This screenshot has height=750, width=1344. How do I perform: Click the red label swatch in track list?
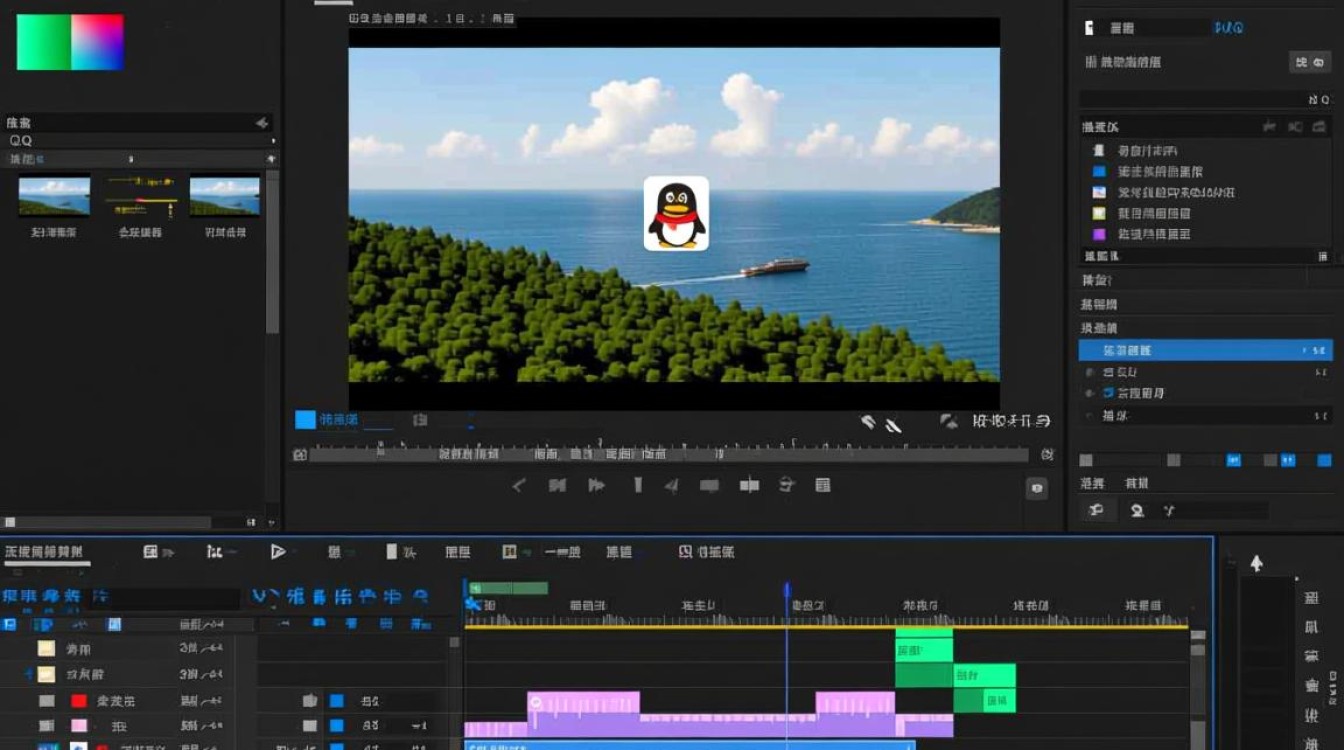pos(78,700)
